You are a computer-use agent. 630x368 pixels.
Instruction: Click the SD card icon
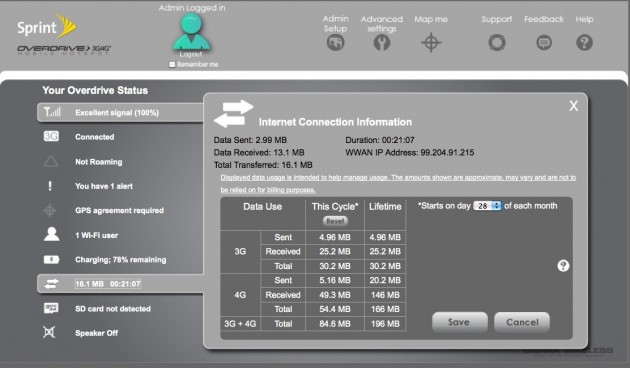51,308
